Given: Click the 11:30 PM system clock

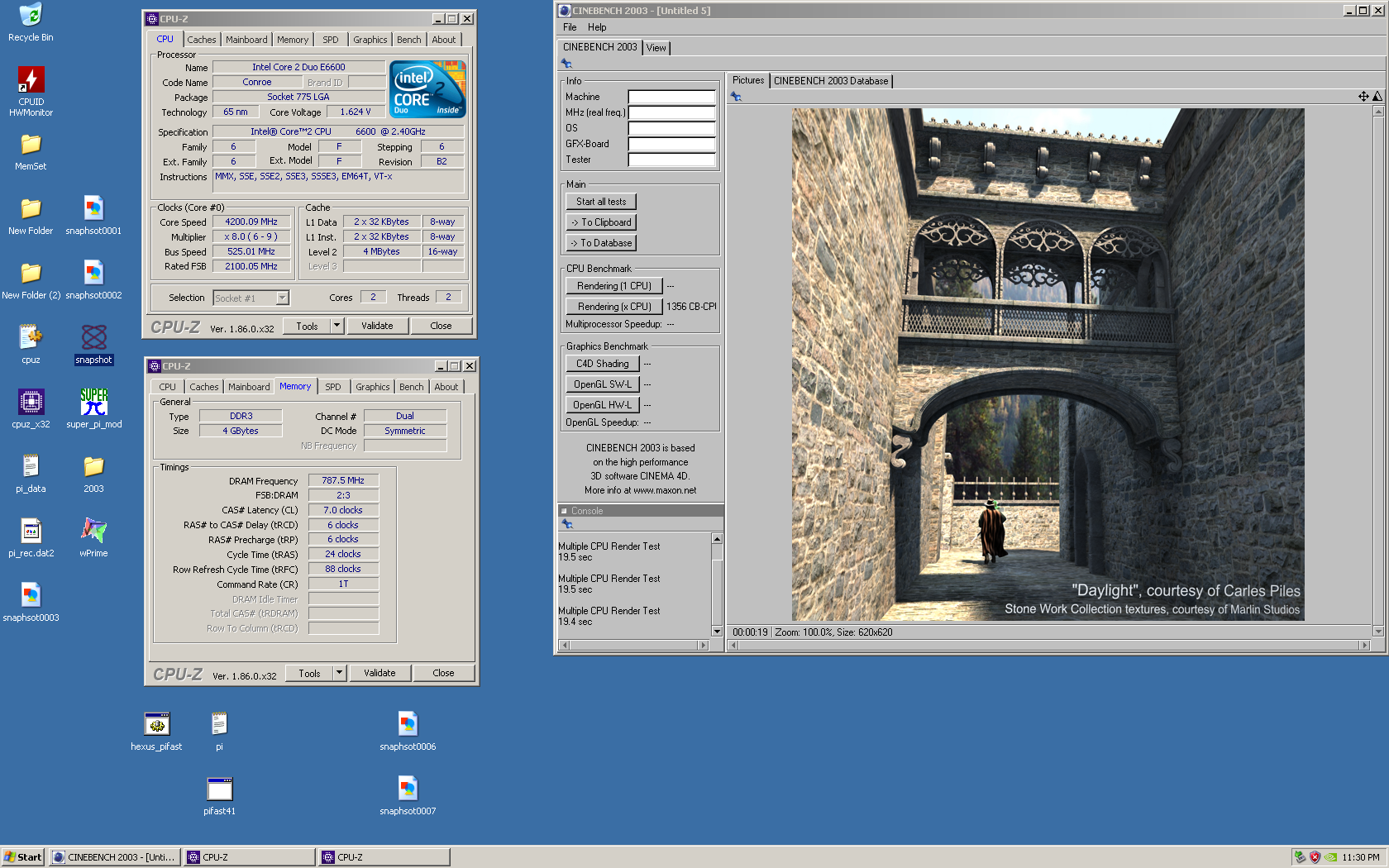Looking at the screenshot, I should 1361,857.
